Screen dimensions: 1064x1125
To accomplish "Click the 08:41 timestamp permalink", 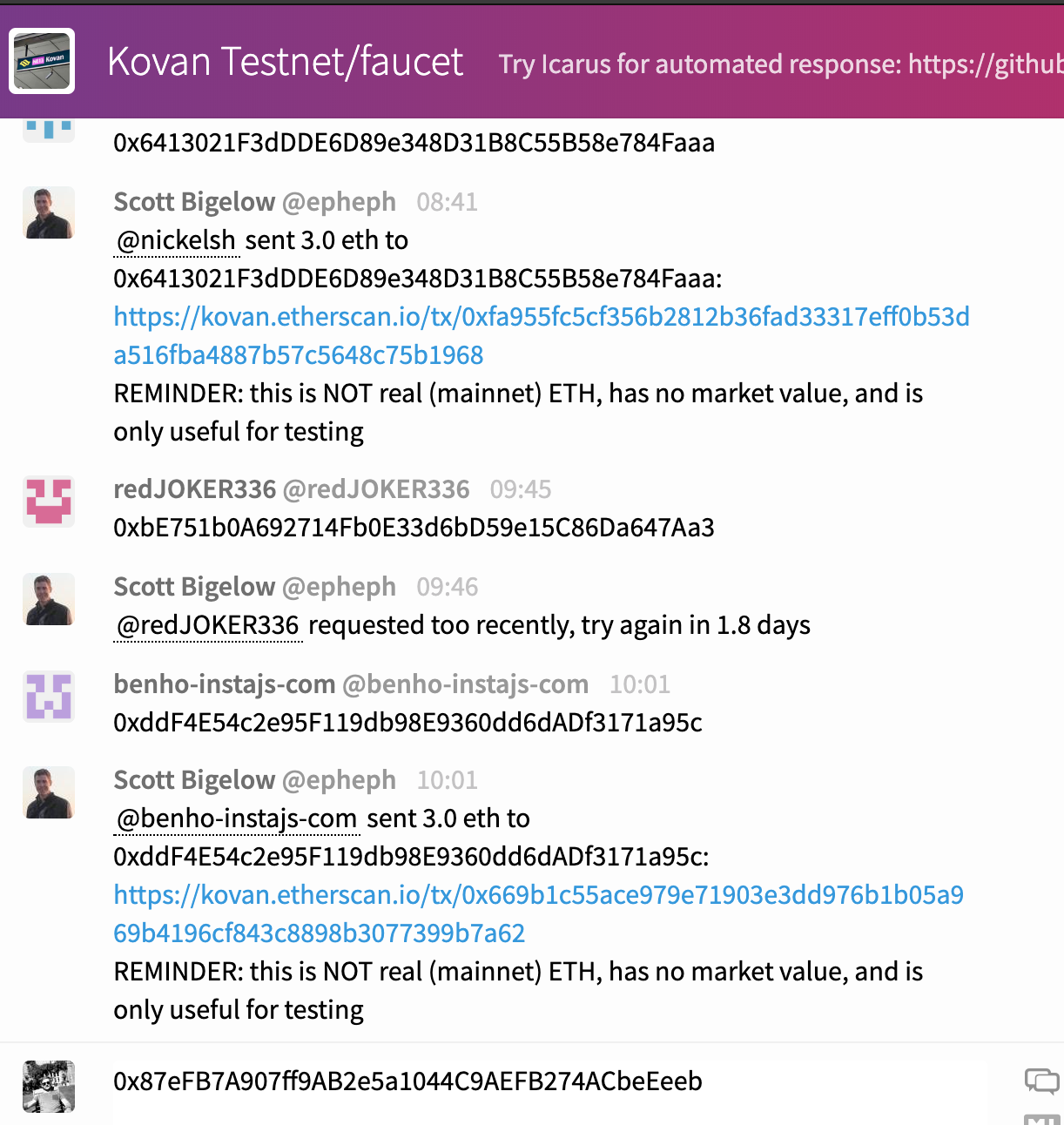I will click(448, 202).
